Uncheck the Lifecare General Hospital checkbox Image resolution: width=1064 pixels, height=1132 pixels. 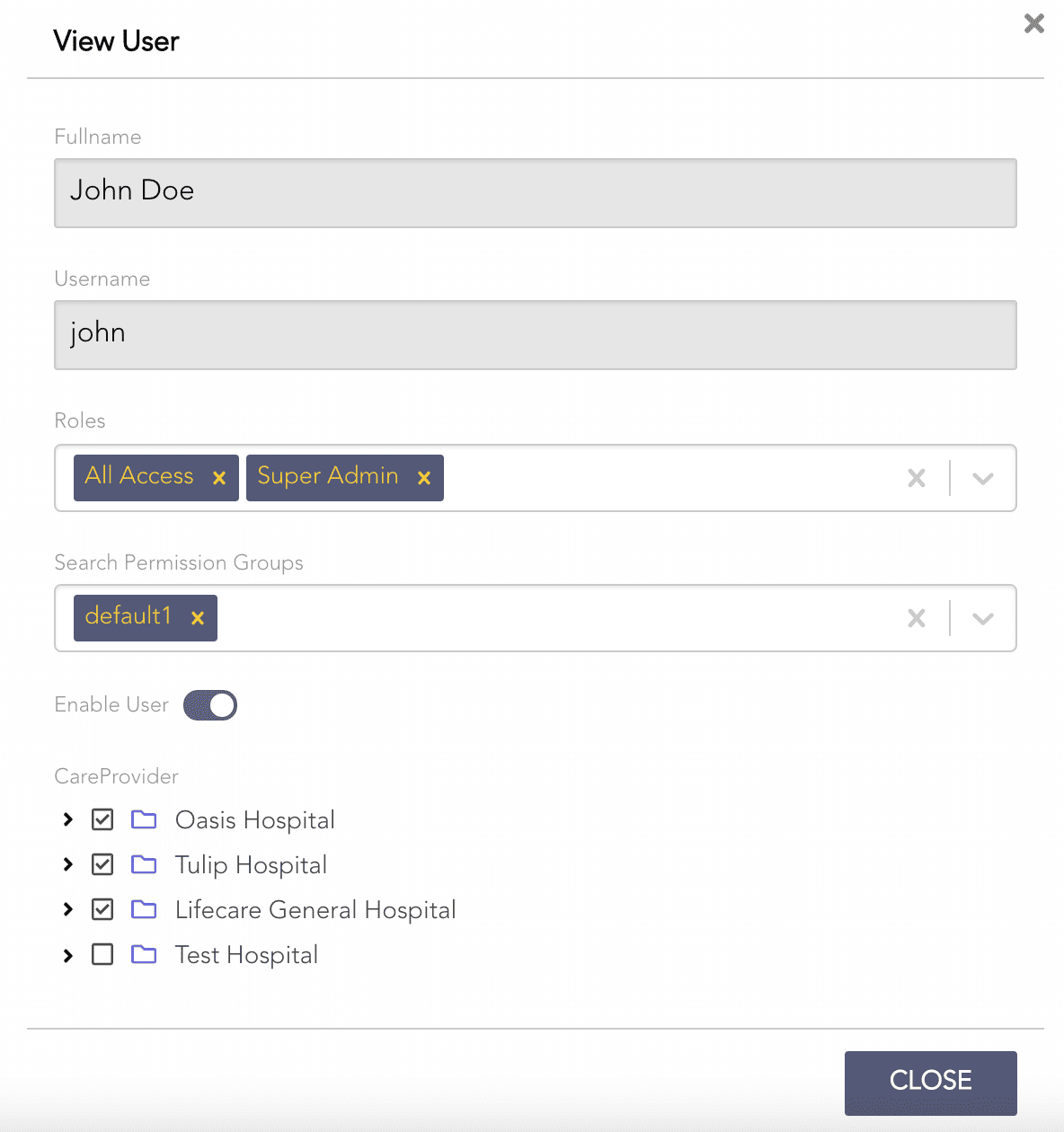(102, 909)
